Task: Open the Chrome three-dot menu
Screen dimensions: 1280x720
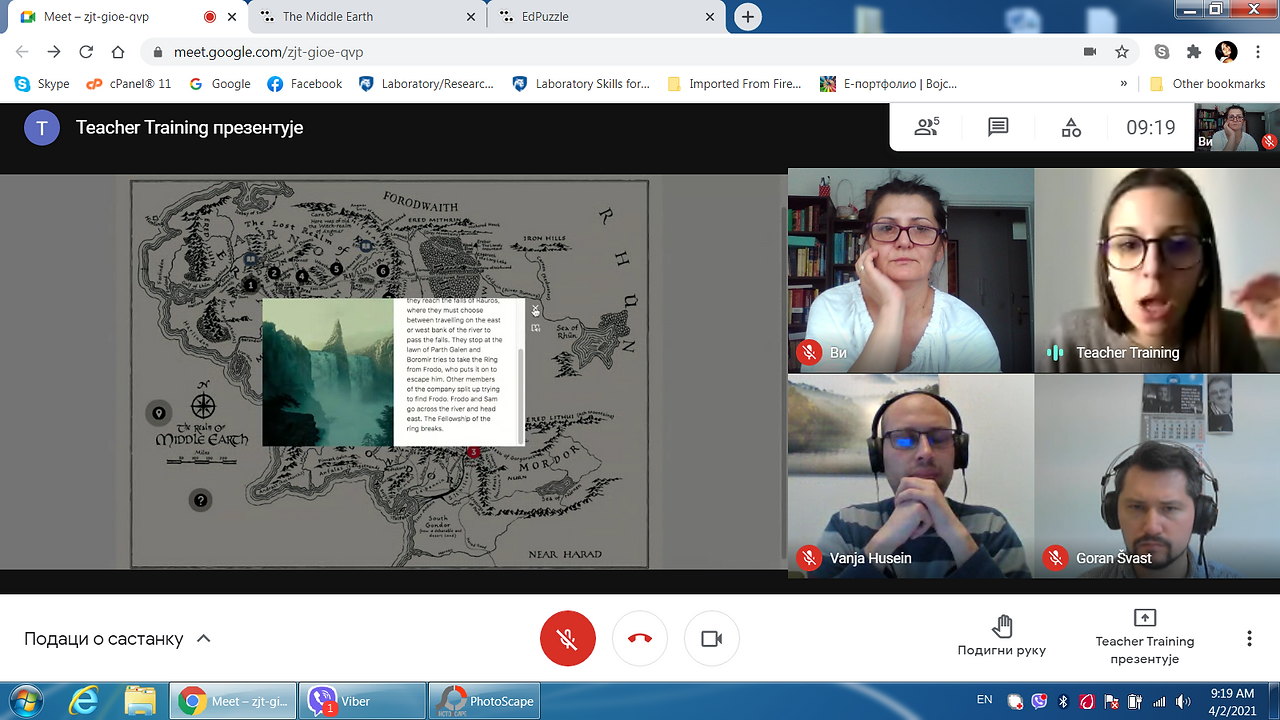Action: [1258, 52]
